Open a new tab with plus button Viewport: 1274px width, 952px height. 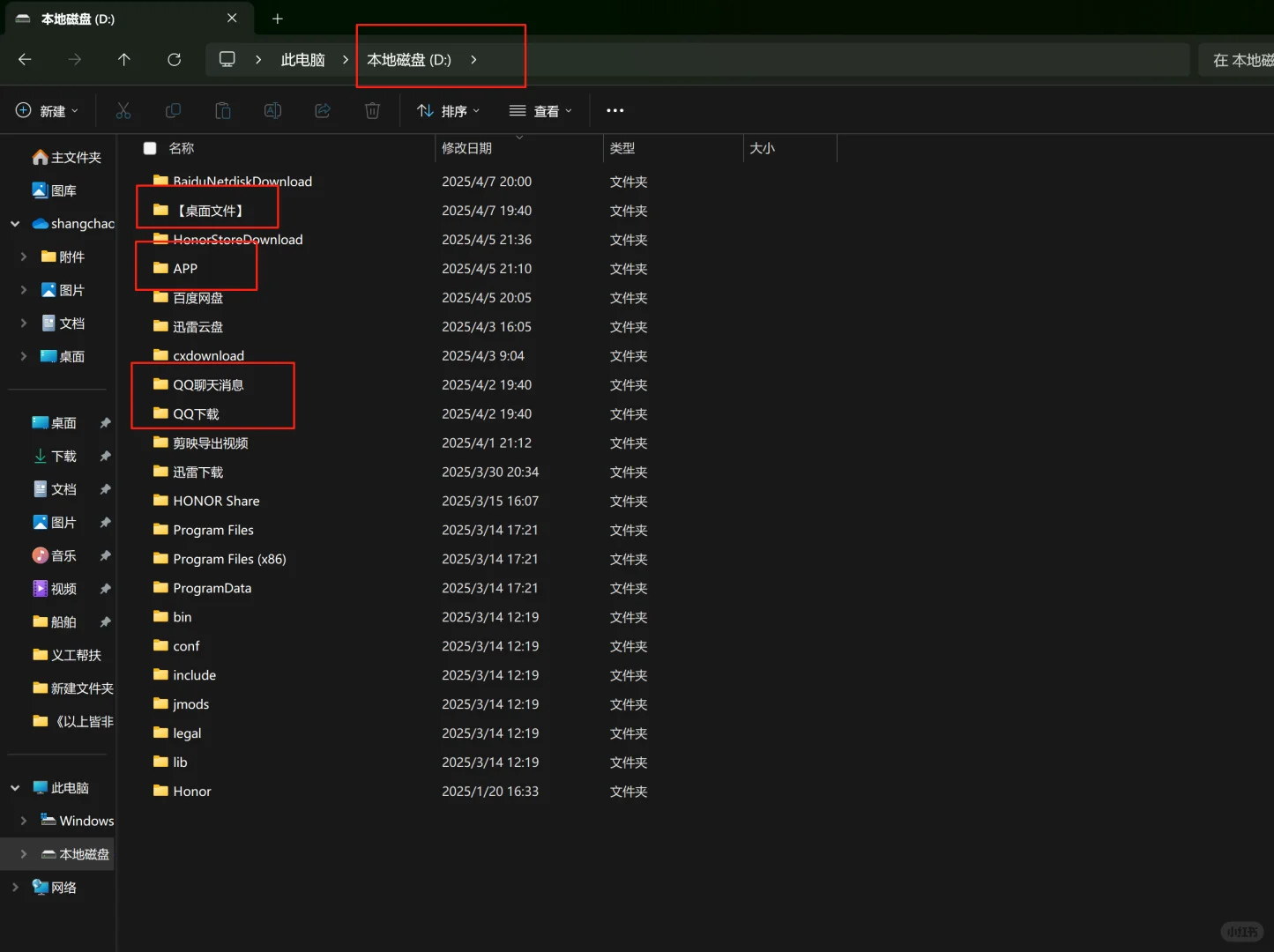[278, 19]
